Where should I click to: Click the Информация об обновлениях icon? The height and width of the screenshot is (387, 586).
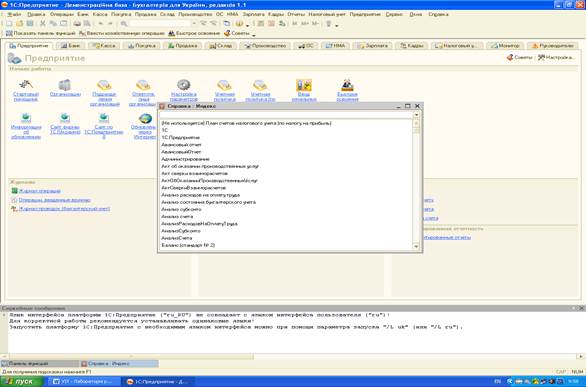(x=26, y=118)
